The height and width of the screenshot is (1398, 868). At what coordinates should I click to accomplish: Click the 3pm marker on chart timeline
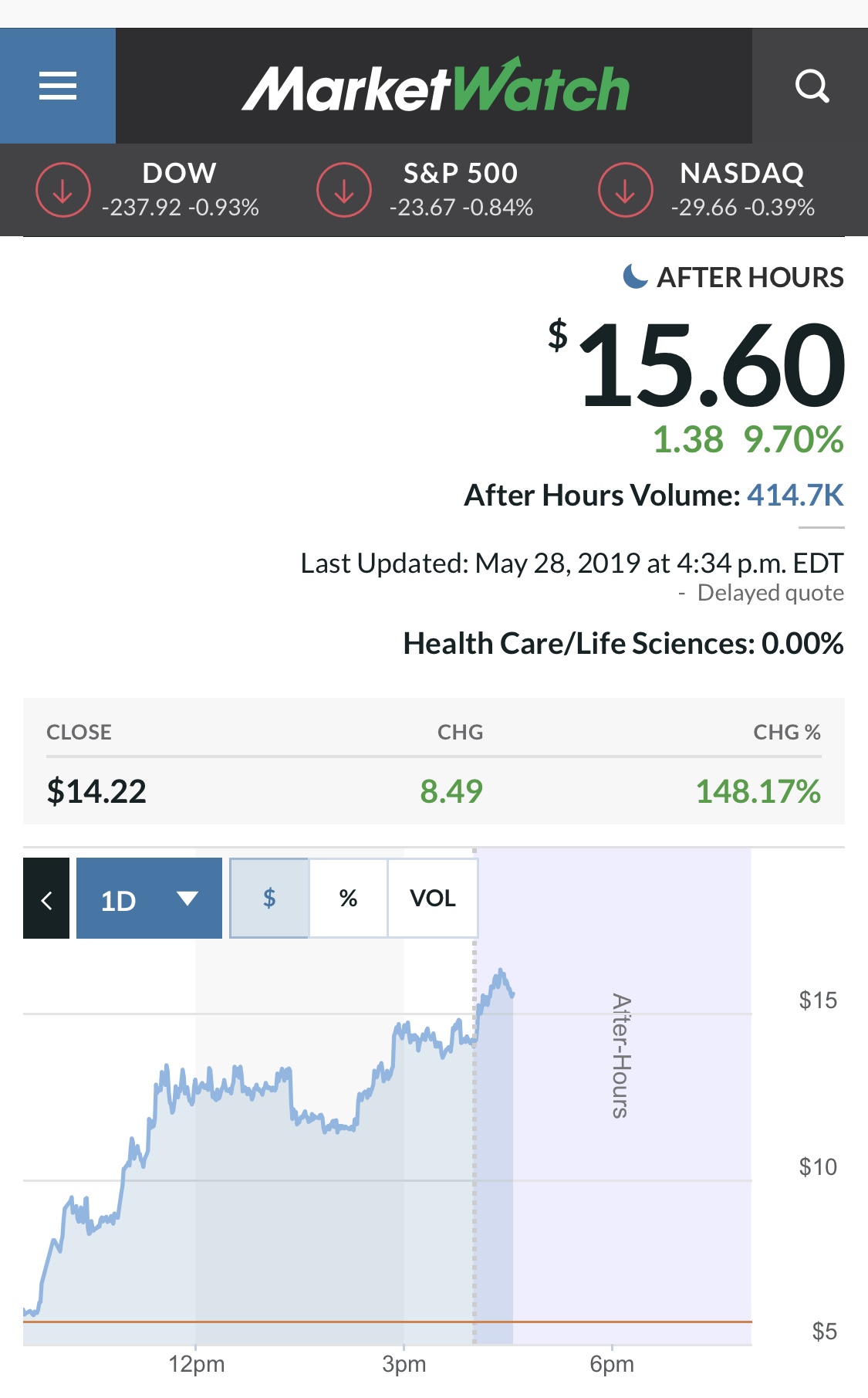pos(404,1363)
